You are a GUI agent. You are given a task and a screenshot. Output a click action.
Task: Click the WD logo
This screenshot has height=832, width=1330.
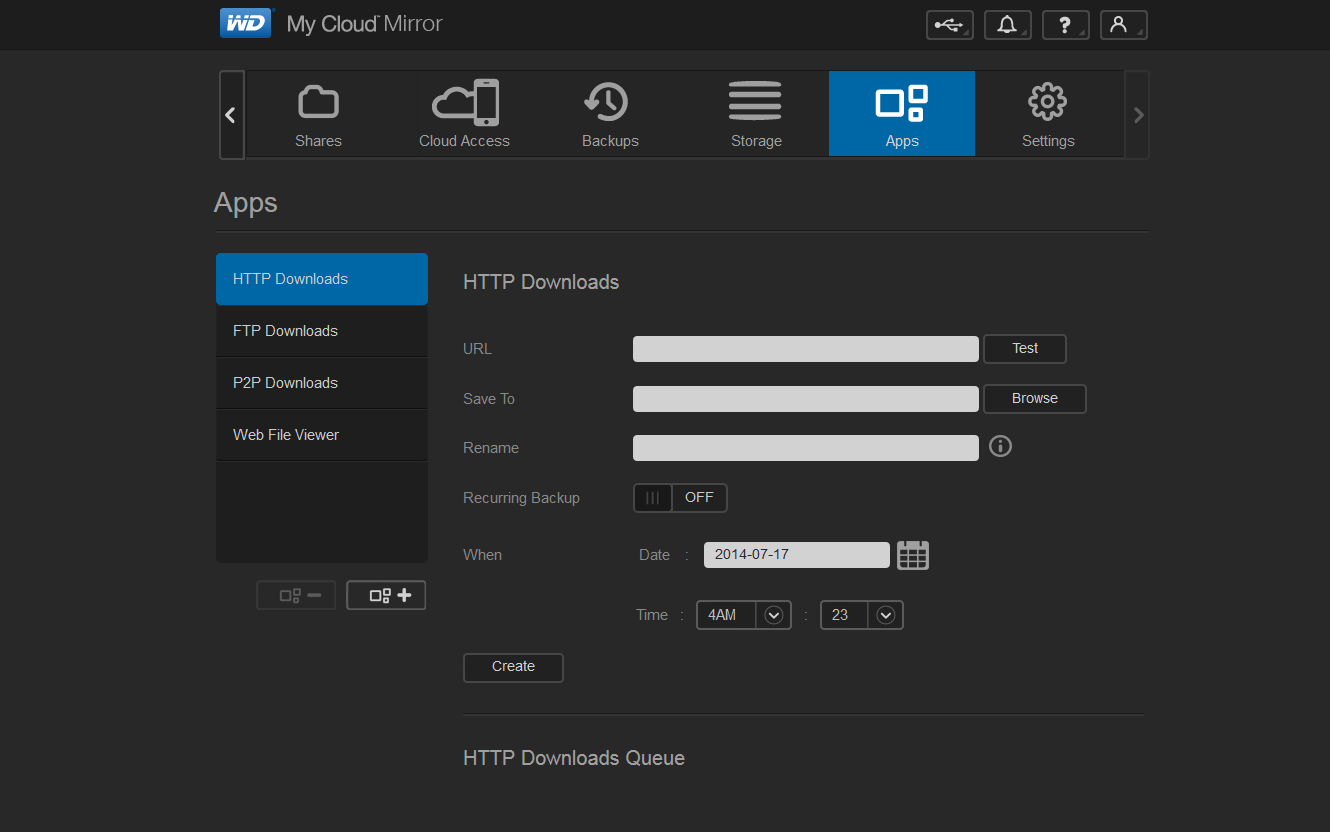pyautogui.click(x=247, y=23)
